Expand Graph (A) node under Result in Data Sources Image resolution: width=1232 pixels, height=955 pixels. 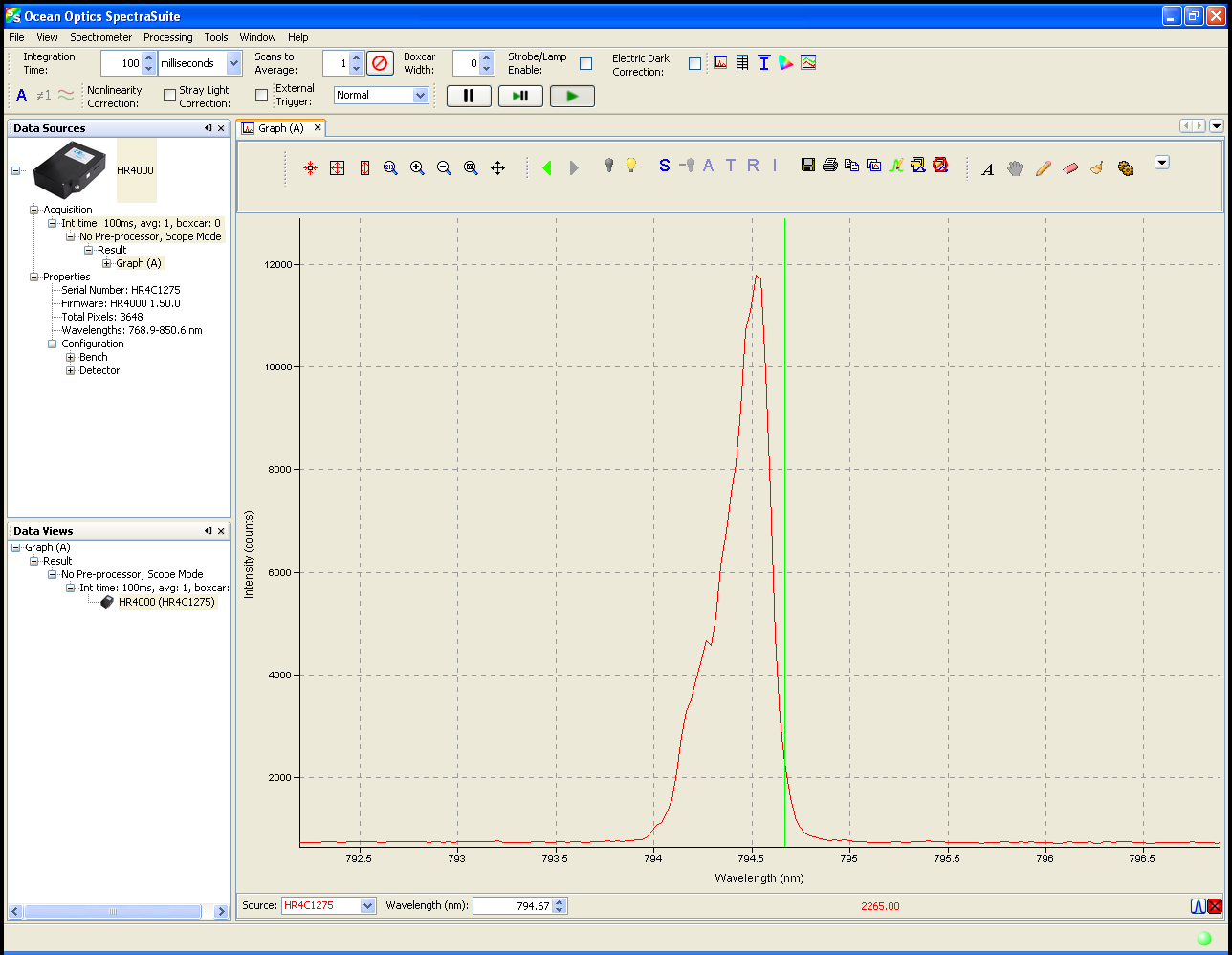(107, 263)
